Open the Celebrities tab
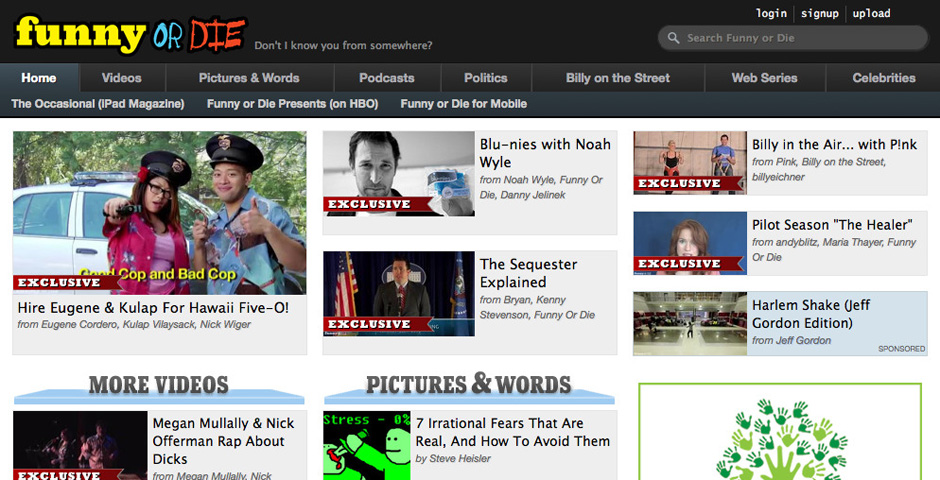 [884, 78]
